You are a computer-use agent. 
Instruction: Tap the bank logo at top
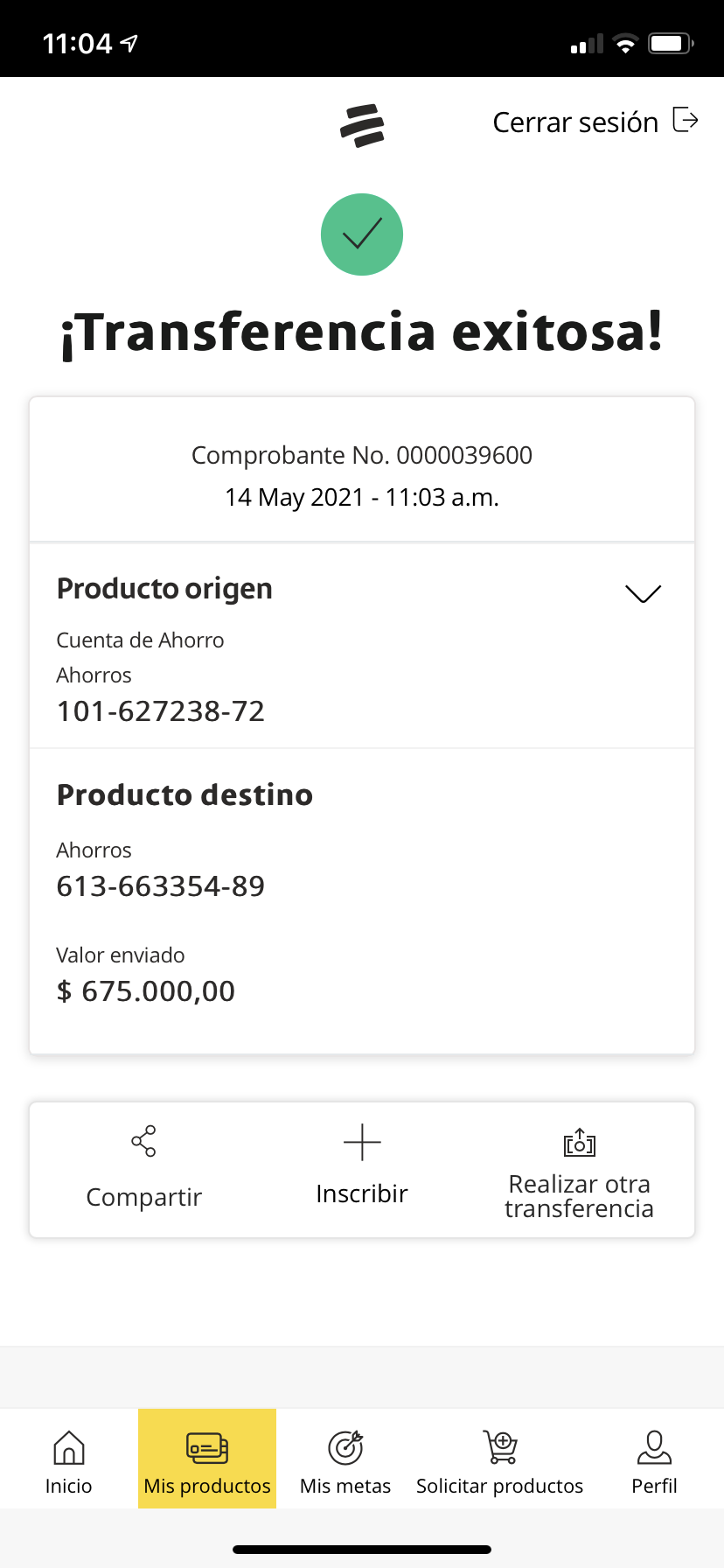(362, 125)
